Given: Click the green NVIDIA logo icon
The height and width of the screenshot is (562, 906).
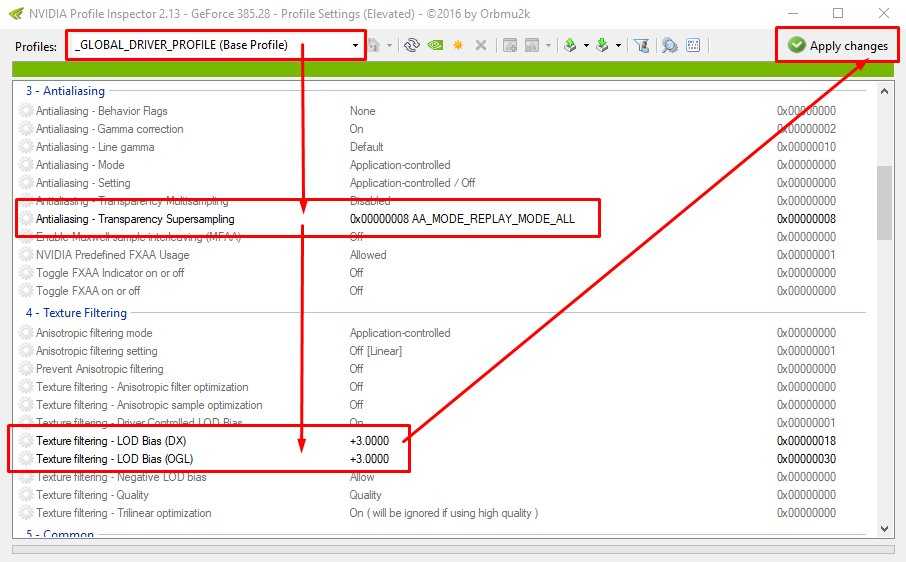Looking at the screenshot, I should click(435, 46).
